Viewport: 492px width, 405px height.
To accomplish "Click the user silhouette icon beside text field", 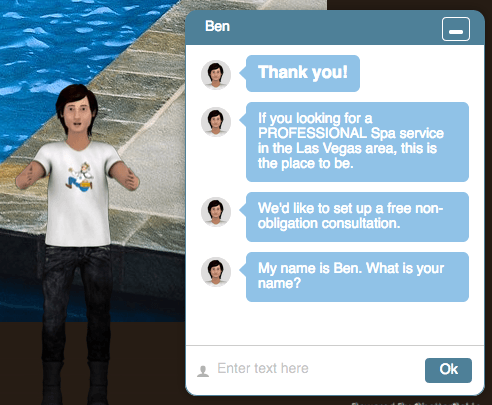I will (203, 371).
